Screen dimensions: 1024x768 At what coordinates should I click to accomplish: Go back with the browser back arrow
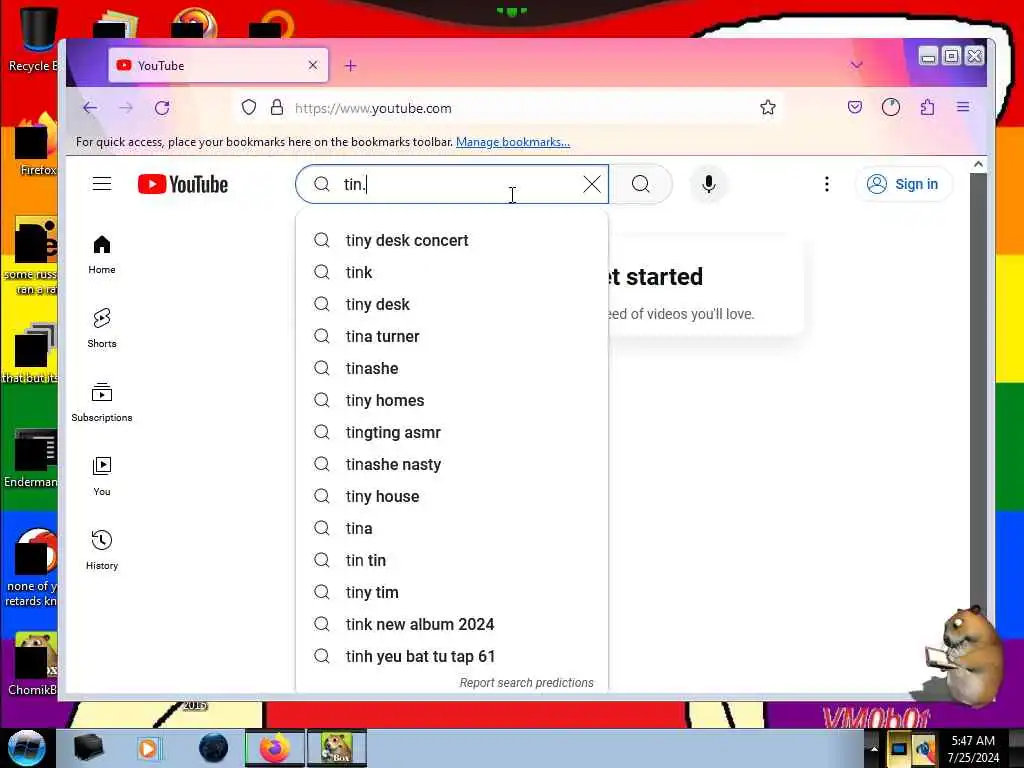click(90, 108)
